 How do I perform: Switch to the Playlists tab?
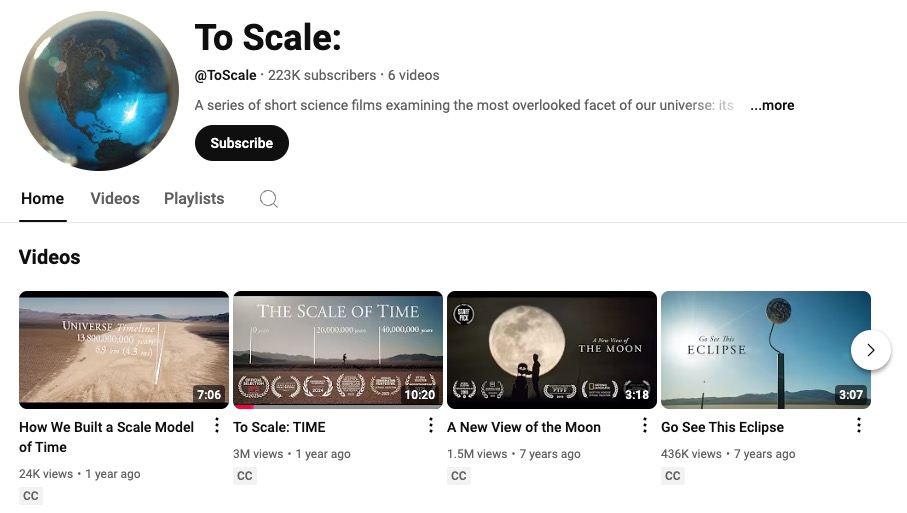(x=194, y=199)
